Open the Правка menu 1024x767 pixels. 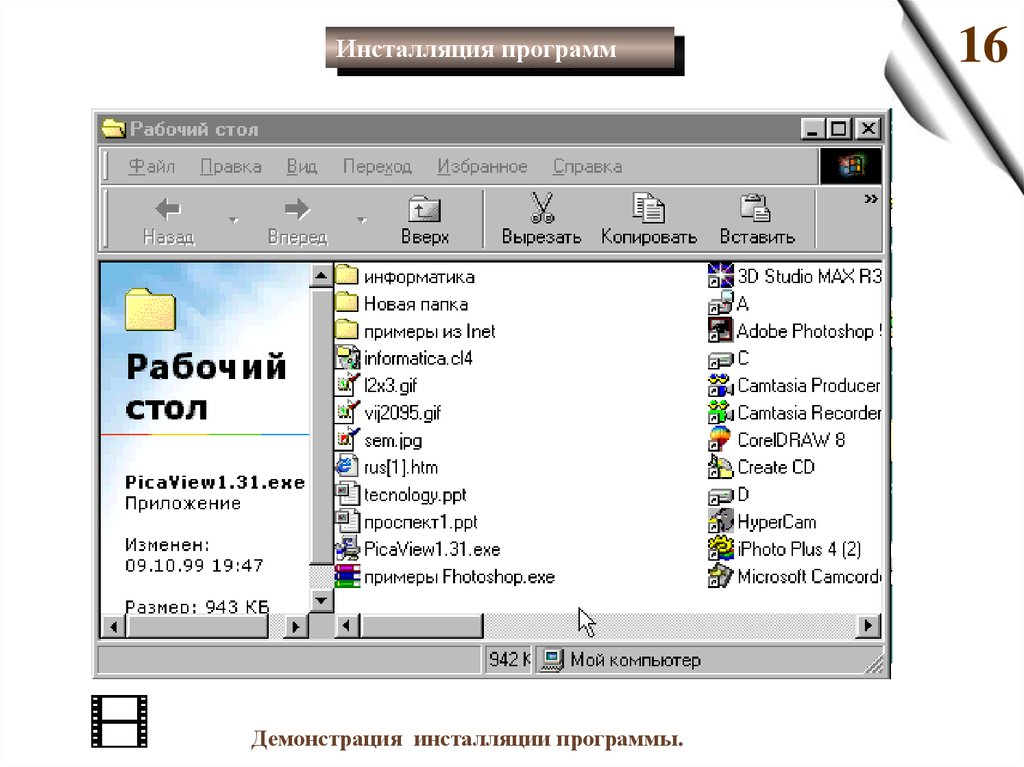pos(231,167)
